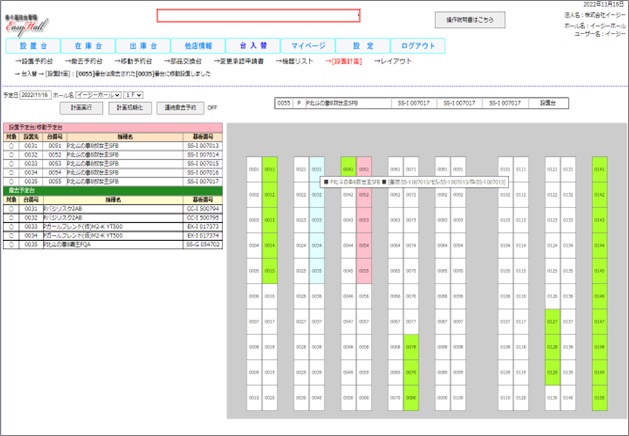
Task: Click the 予定日 date input field
Action: tap(36, 94)
